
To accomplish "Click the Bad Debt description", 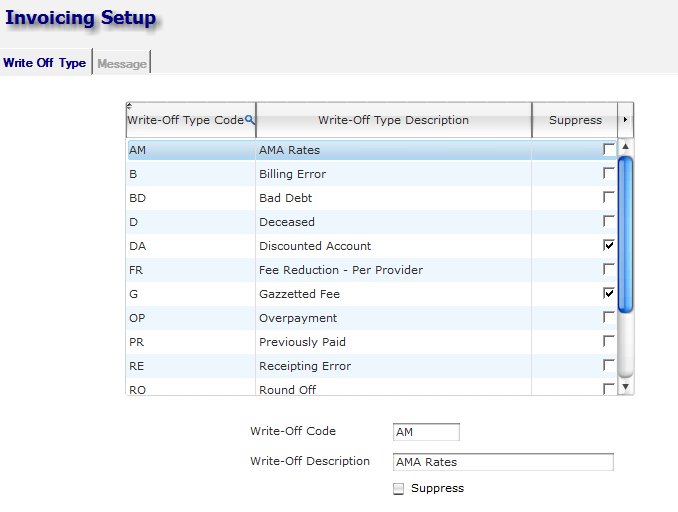I will (x=393, y=198).
